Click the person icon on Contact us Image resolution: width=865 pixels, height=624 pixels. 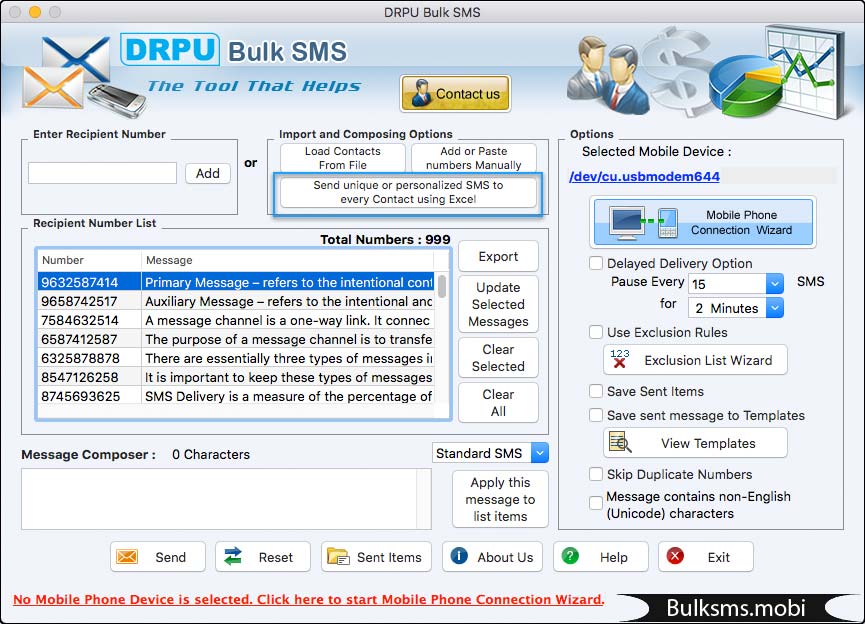(x=421, y=93)
